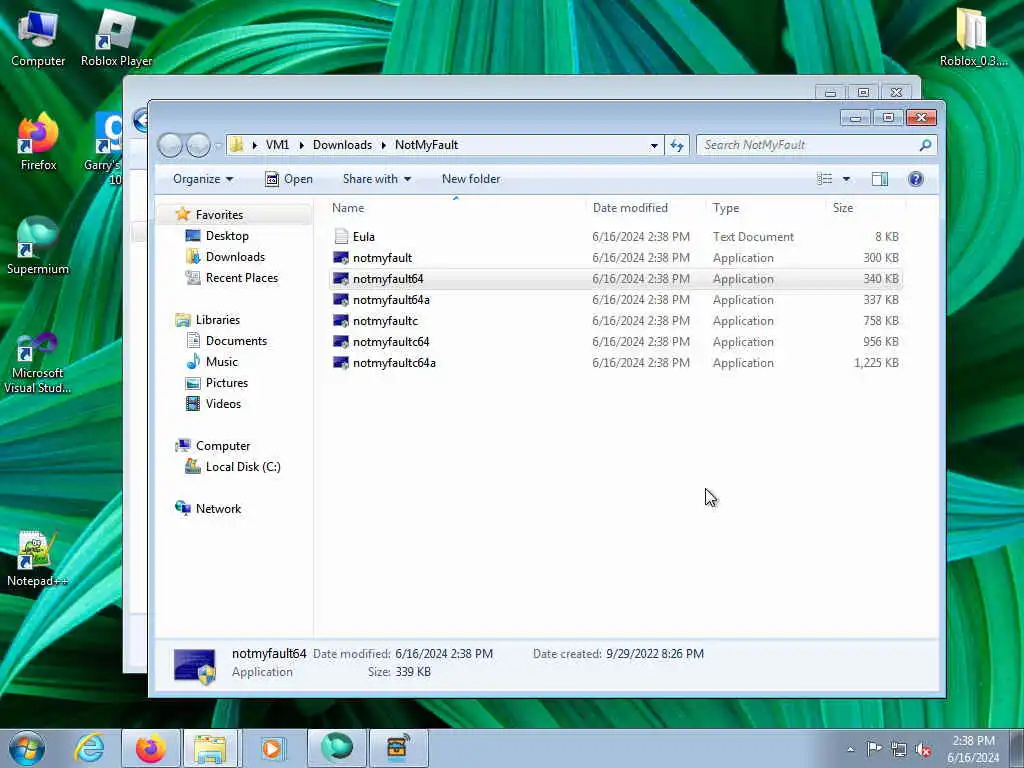This screenshot has height=768, width=1024.
Task: Open Windows Media Player from taskbar
Action: [x=273, y=748]
